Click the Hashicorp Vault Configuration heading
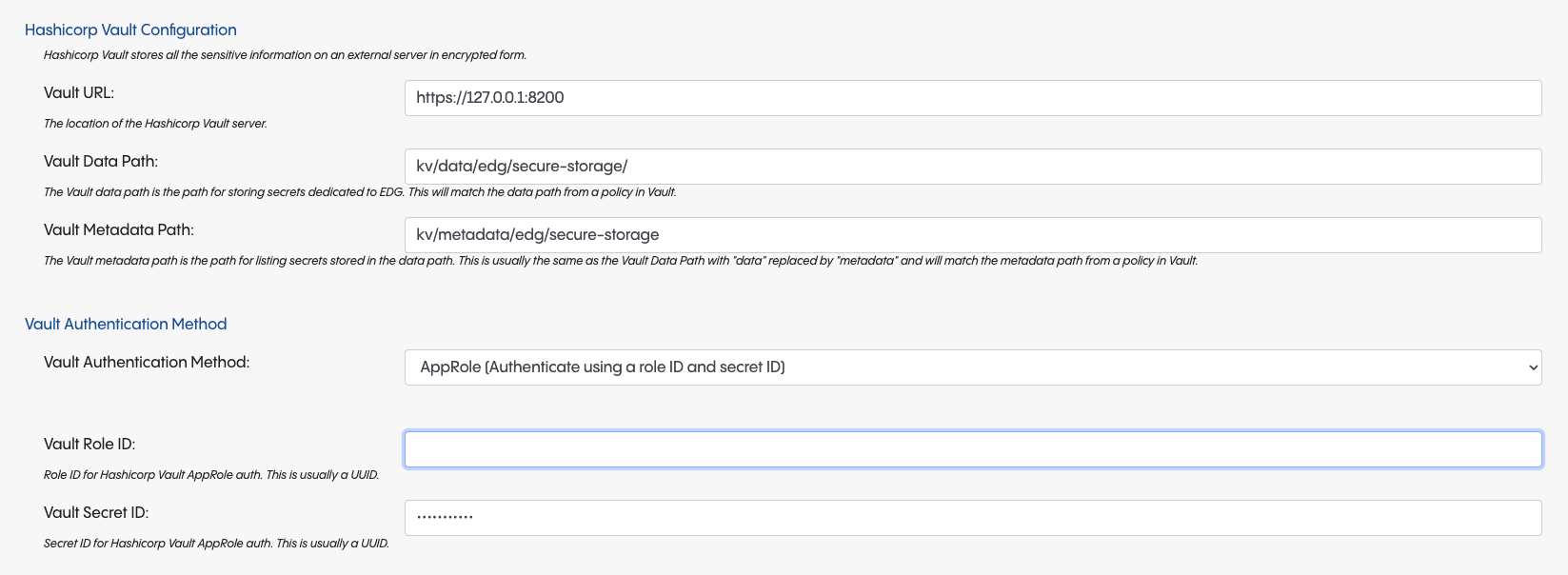This screenshot has height=575, width=1568. (x=130, y=30)
